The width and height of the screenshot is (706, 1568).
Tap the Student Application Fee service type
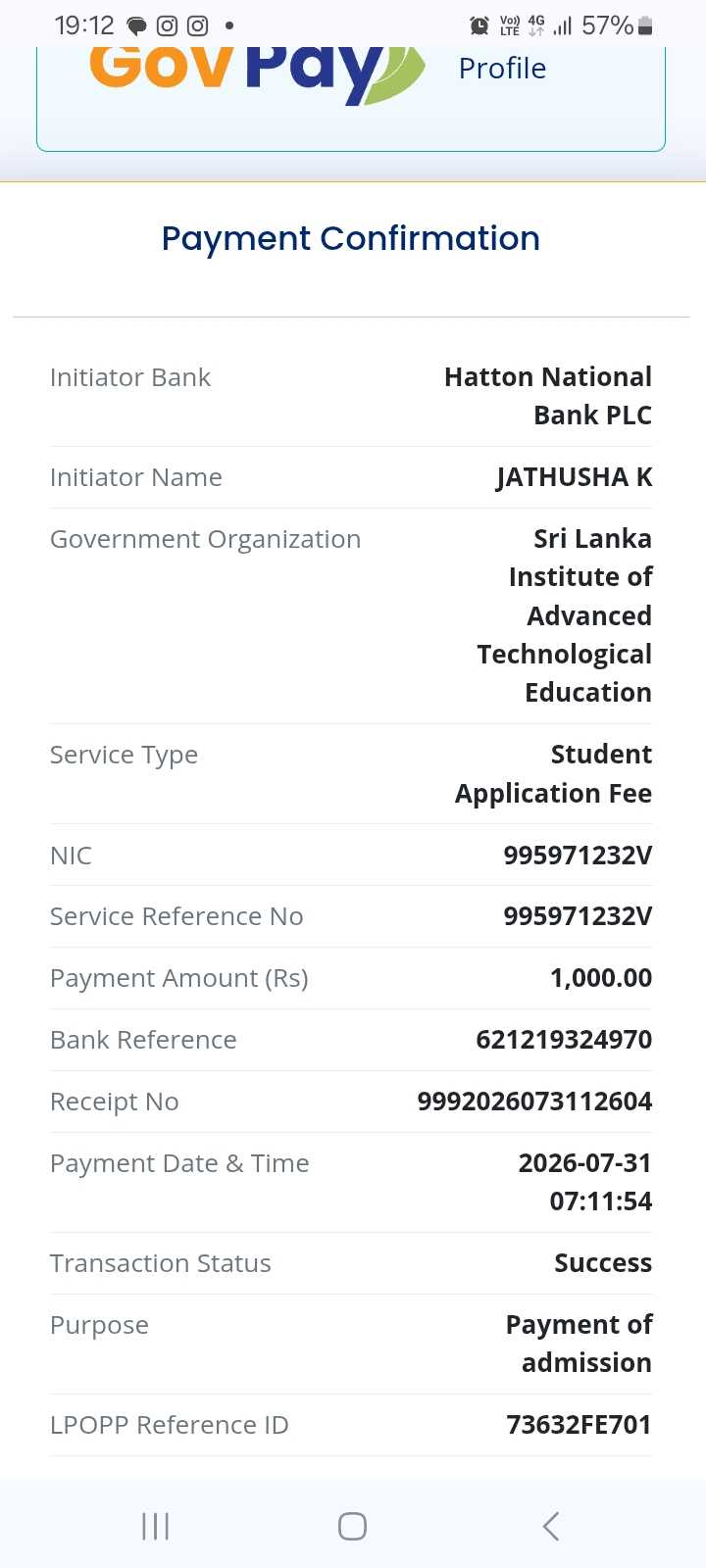click(x=553, y=774)
